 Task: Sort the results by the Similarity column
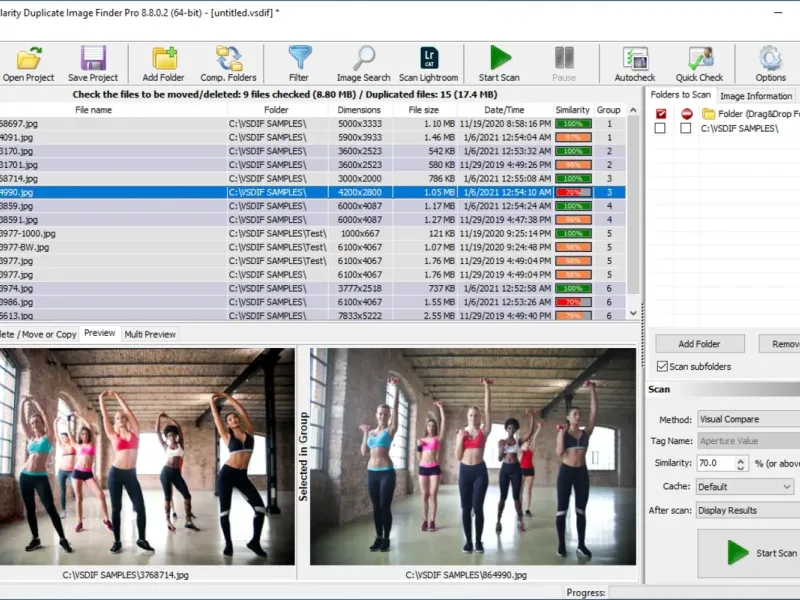(572, 110)
